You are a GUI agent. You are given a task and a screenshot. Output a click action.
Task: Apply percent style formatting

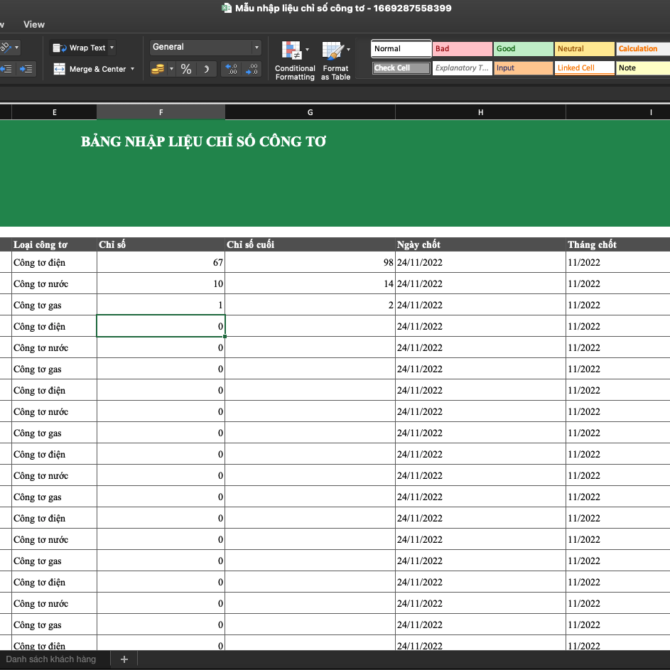186,69
